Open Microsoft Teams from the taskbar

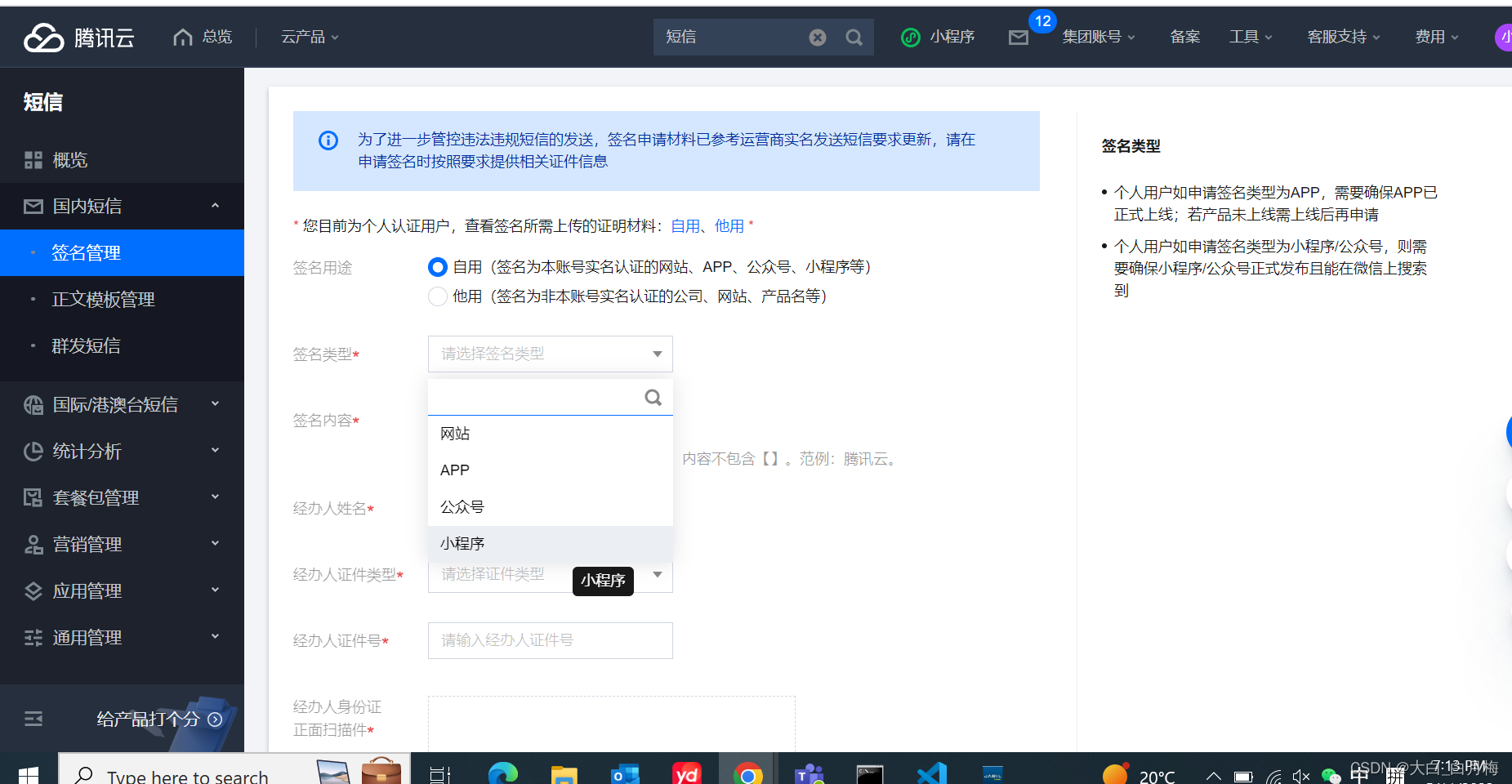coord(810,775)
